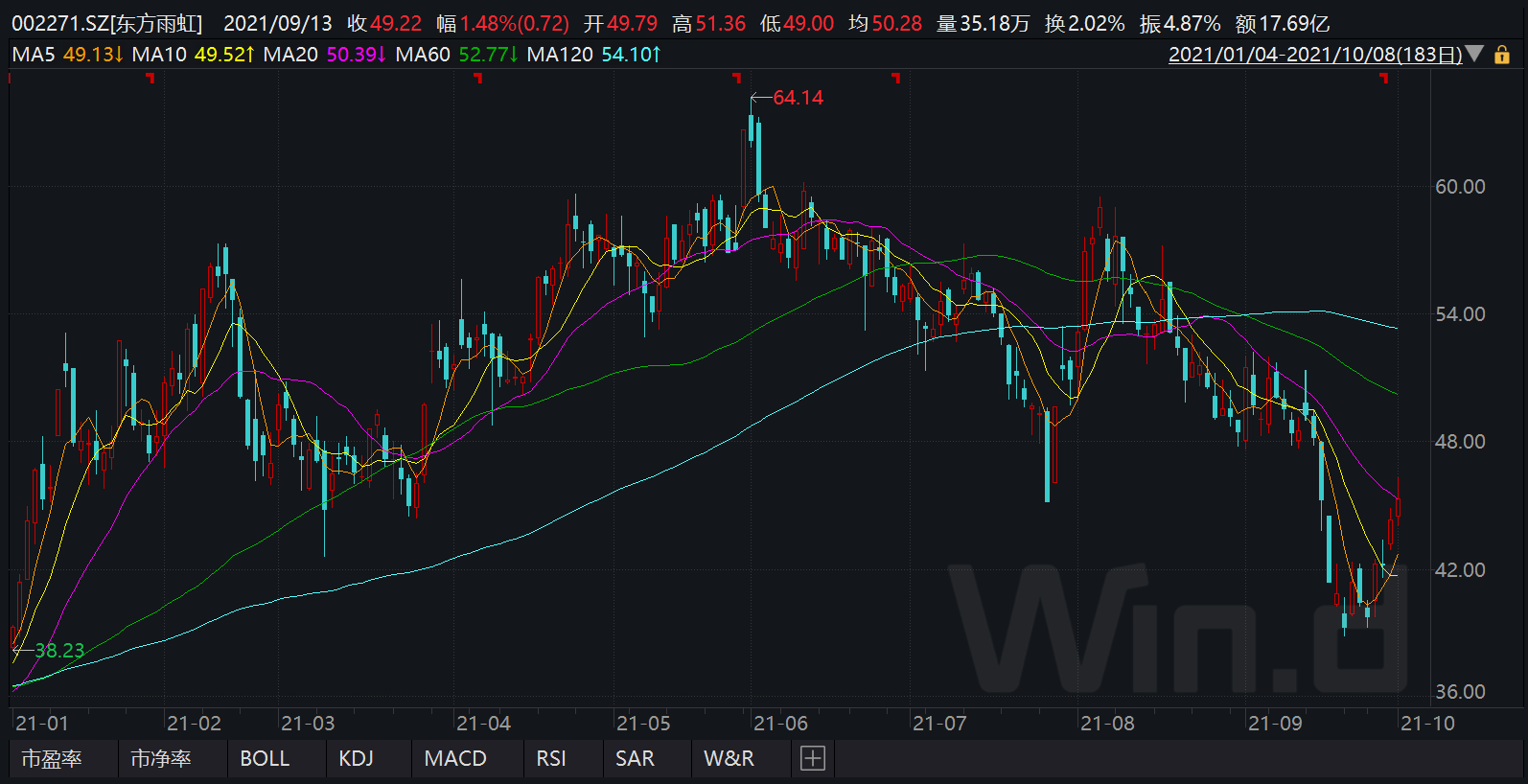This screenshot has height=784, width=1528.
Task: Click the volume value 量35.18万
Action: pyautogui.click(x=984, y=23)
